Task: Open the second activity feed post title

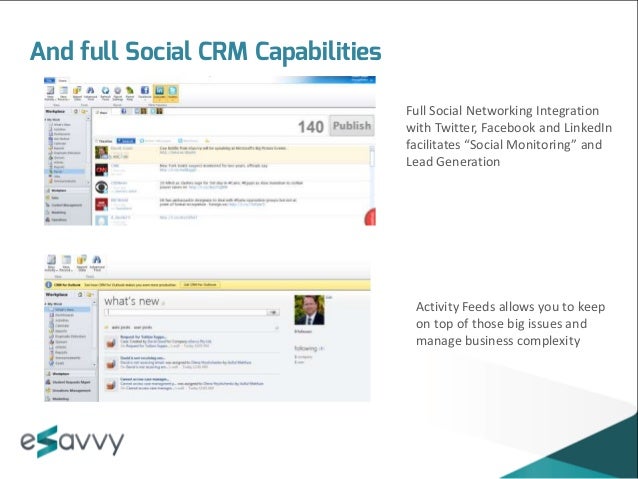Action: (x=142, y=358)
